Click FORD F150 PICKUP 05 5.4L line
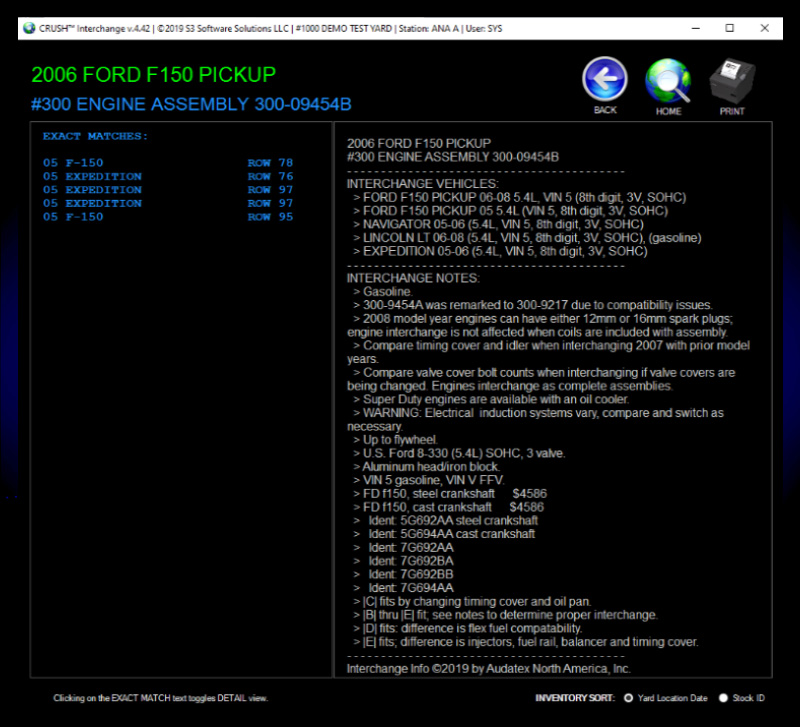Image resolution: width=800 pixels, height=727 pixels. [510, 211]
